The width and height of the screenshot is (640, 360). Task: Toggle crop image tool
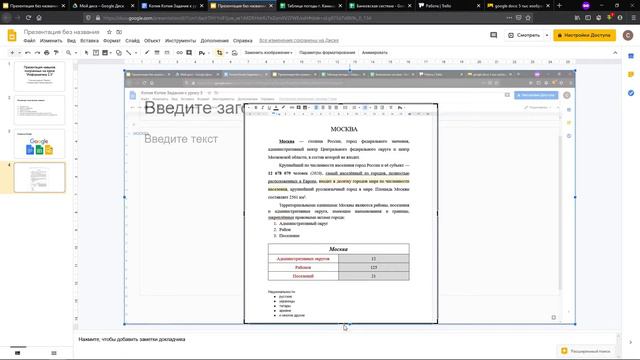(x=220, y=53)
